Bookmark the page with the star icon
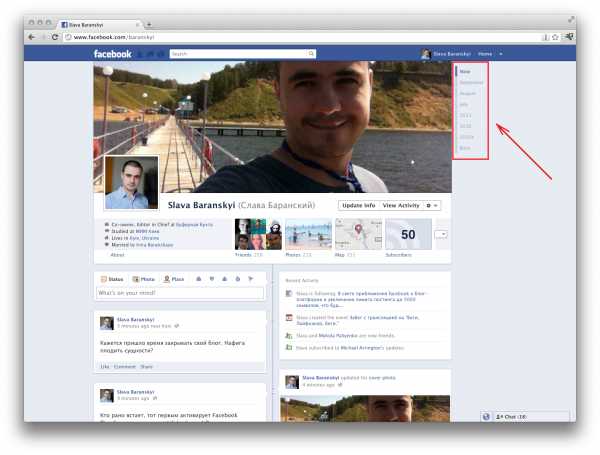 [555, 37]
